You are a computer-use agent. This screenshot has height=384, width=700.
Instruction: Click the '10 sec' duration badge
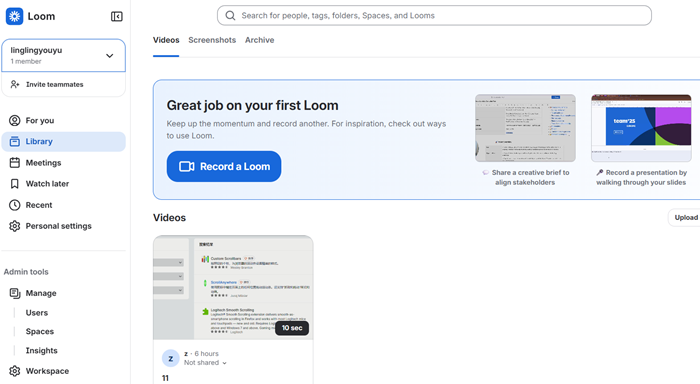click(292, 328)
